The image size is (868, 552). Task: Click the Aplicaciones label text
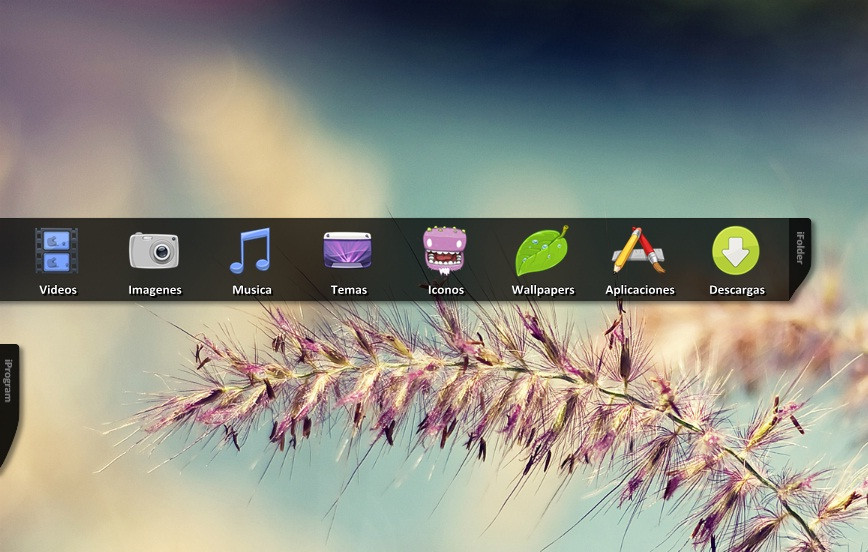point(640,290)
